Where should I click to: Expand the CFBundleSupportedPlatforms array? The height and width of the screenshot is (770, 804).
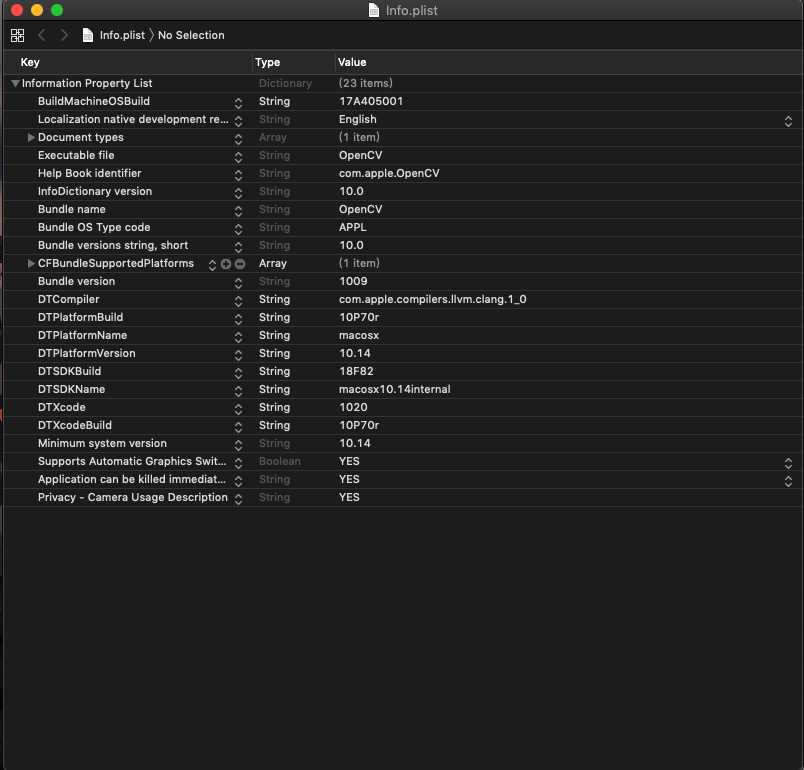click(x=31, y=264)
